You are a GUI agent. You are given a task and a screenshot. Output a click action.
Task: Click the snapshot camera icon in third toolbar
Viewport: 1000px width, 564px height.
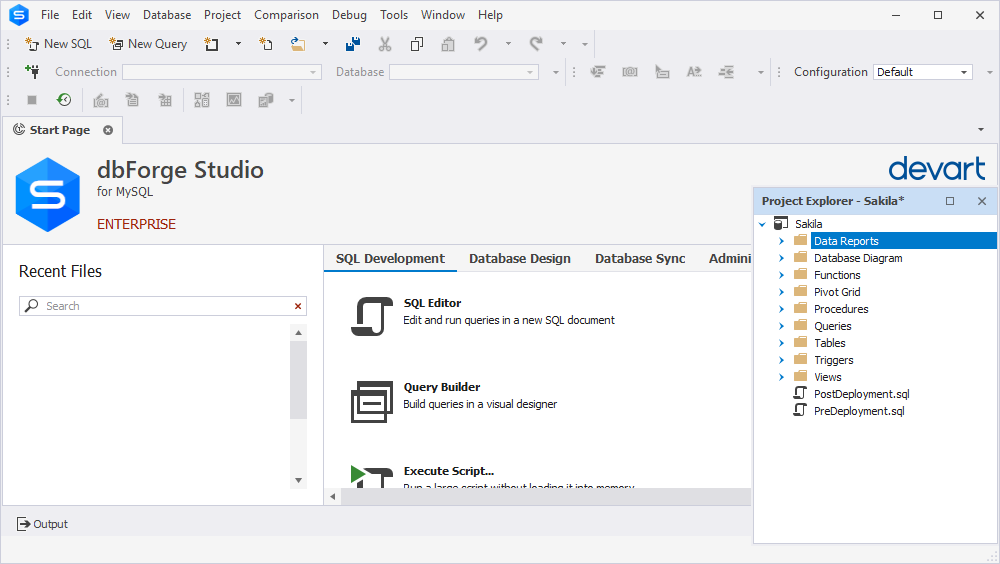coord(101,100)
